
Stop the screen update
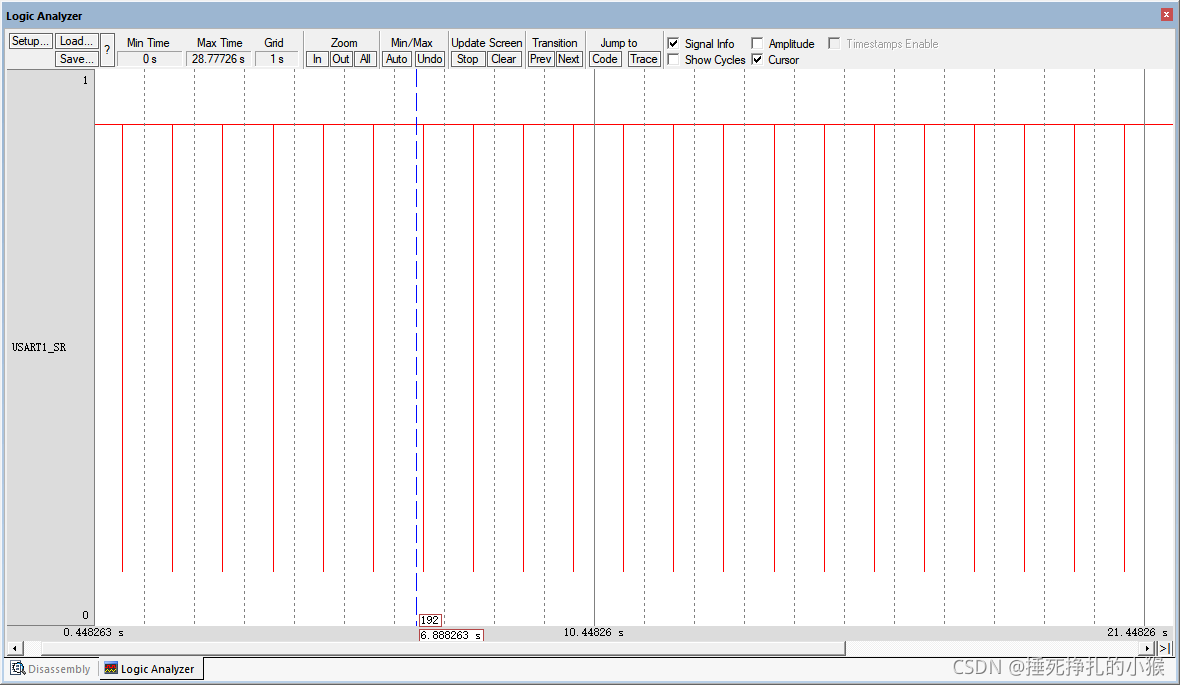467,59
